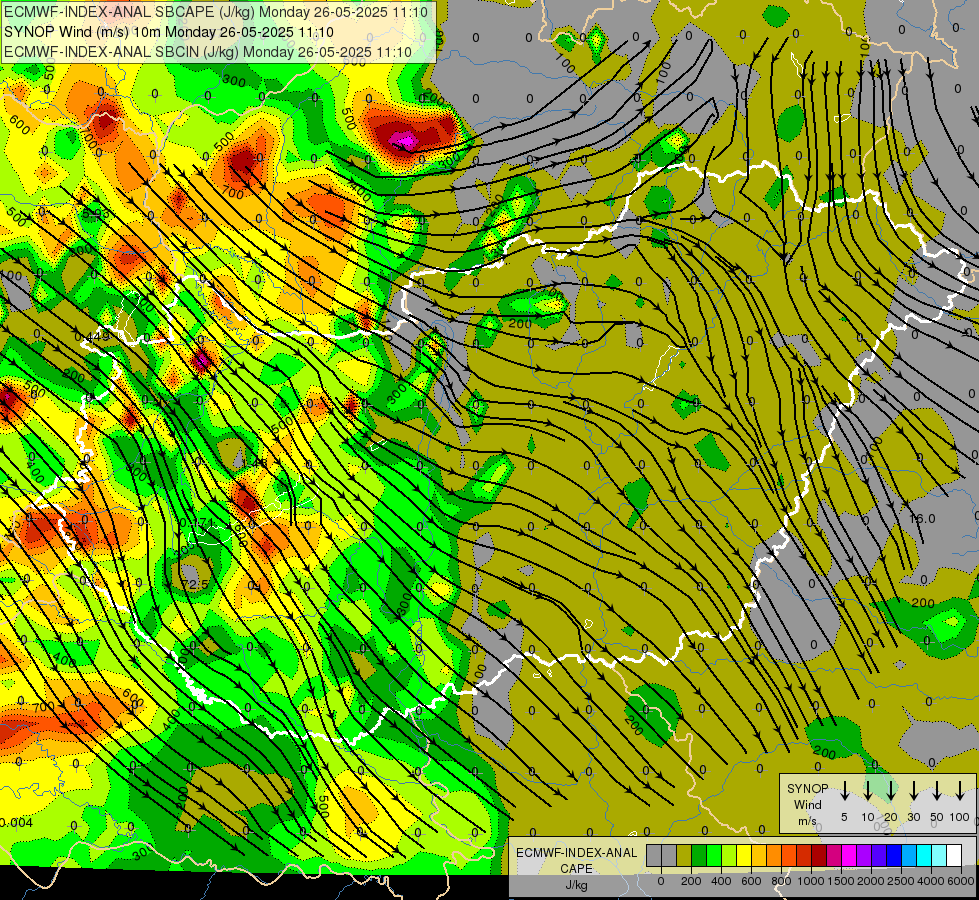Click the '2000' tick label on CAPE scale

coord(871,881)
